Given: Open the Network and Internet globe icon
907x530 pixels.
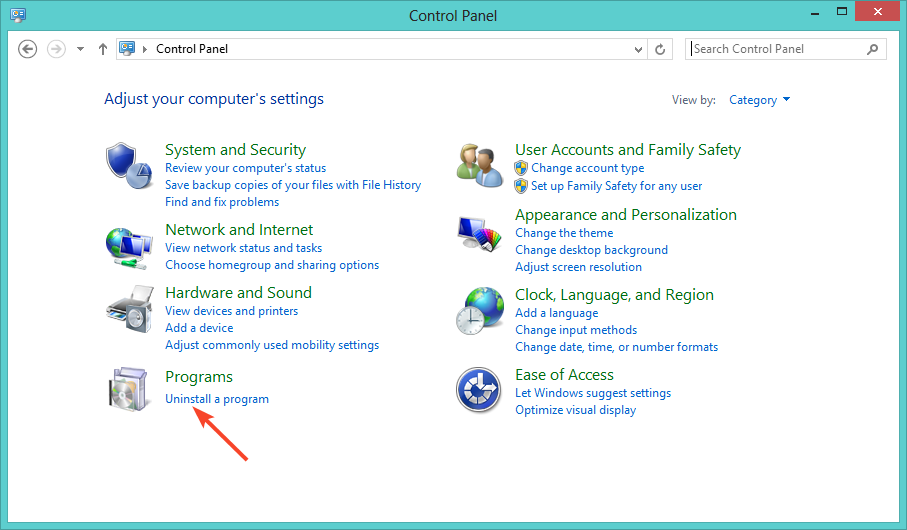Looking at the screenshot, I should click(x=129, y=248).
